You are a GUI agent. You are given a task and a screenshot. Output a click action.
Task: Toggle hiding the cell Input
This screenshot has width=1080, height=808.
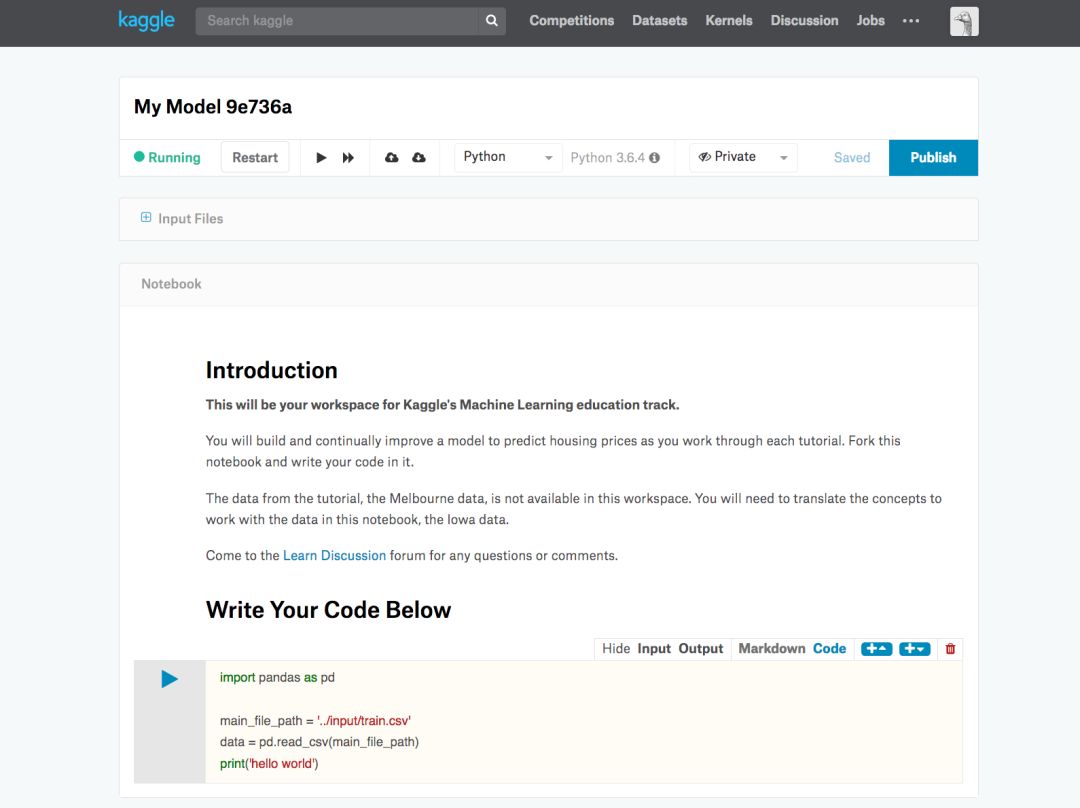654,649
